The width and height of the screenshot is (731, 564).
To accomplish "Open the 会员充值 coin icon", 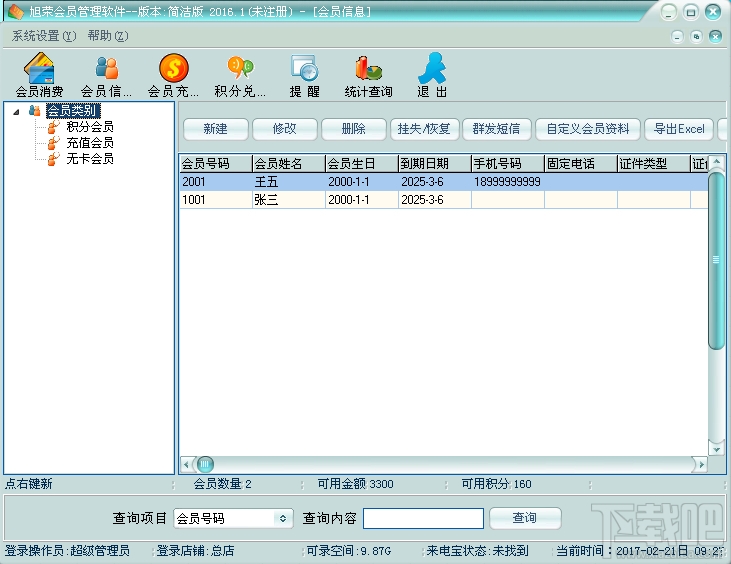I will [173, 68].
